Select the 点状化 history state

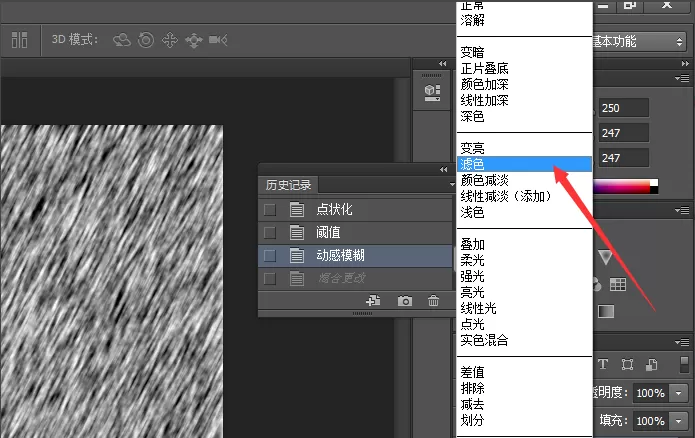(355, 209)
